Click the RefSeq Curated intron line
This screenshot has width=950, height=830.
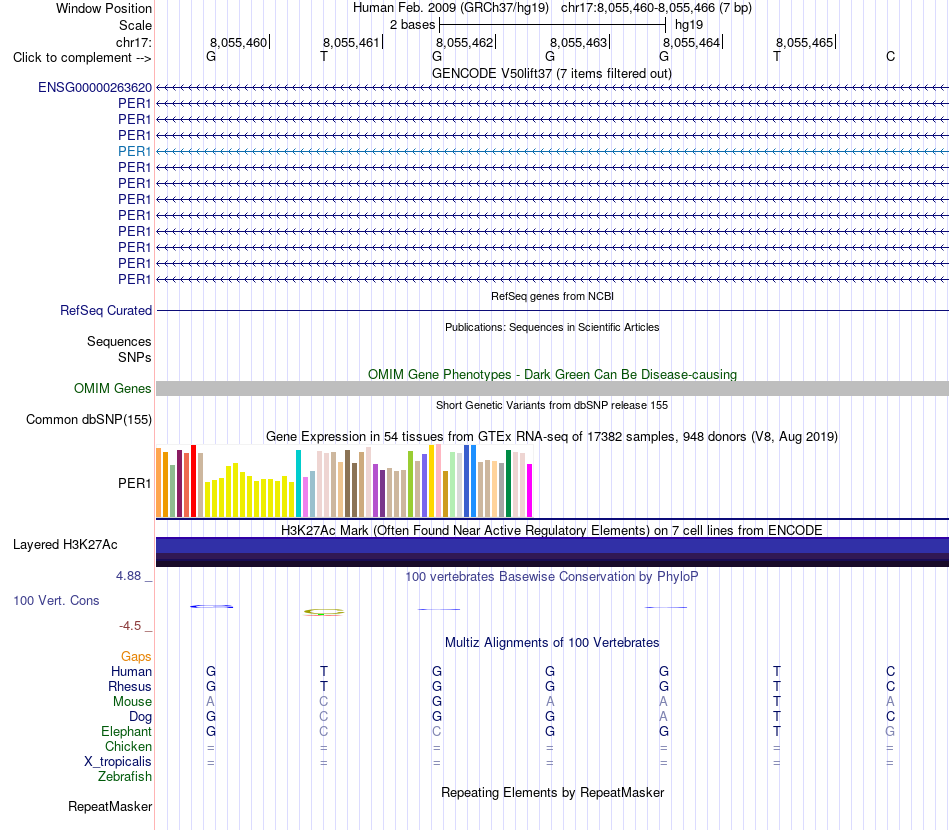552,311
